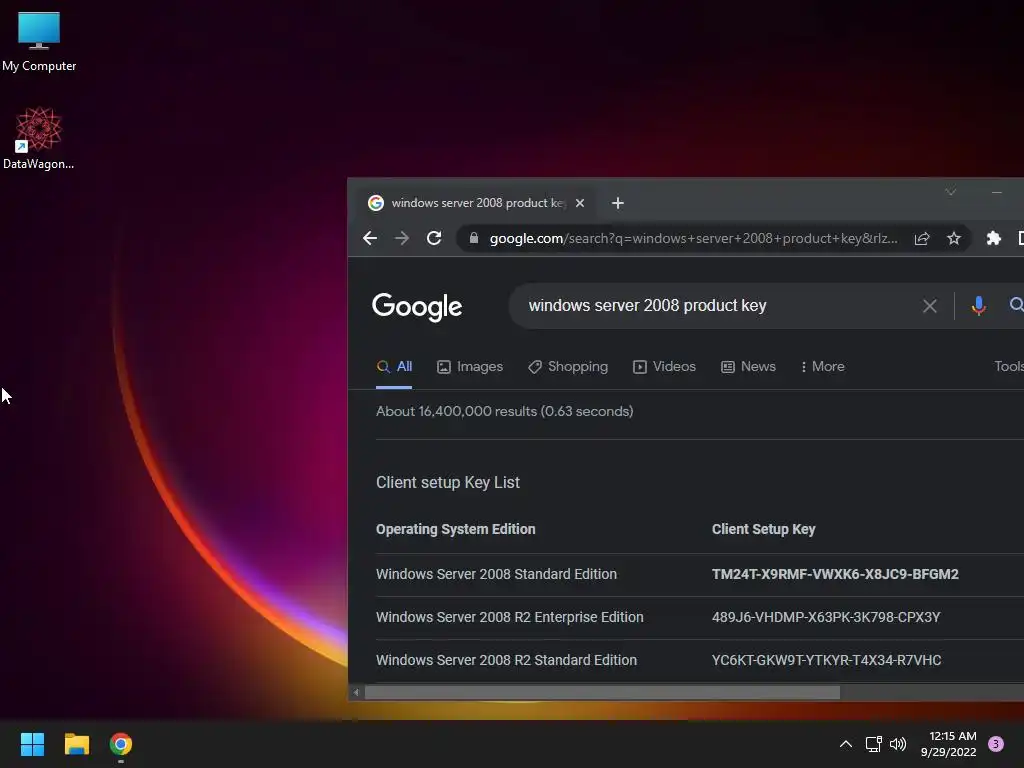Switch to News results

(x=748, y=367)
